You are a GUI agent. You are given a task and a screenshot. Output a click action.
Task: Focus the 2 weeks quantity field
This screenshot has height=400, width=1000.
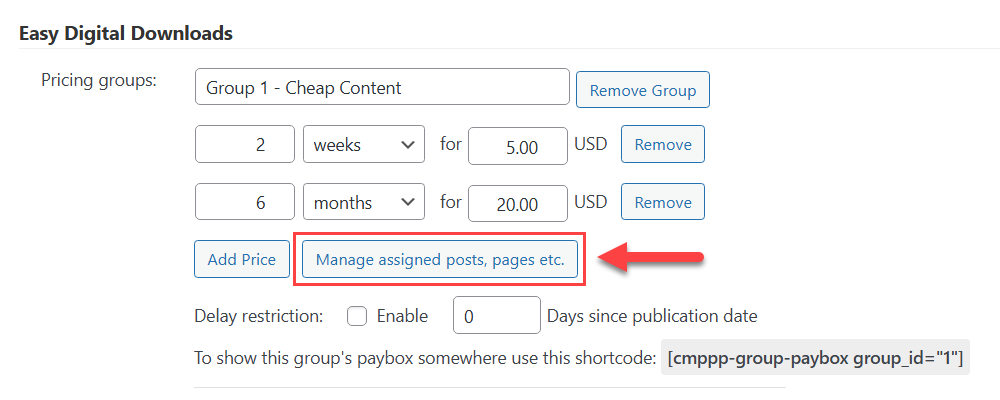(x=245, y=145)
